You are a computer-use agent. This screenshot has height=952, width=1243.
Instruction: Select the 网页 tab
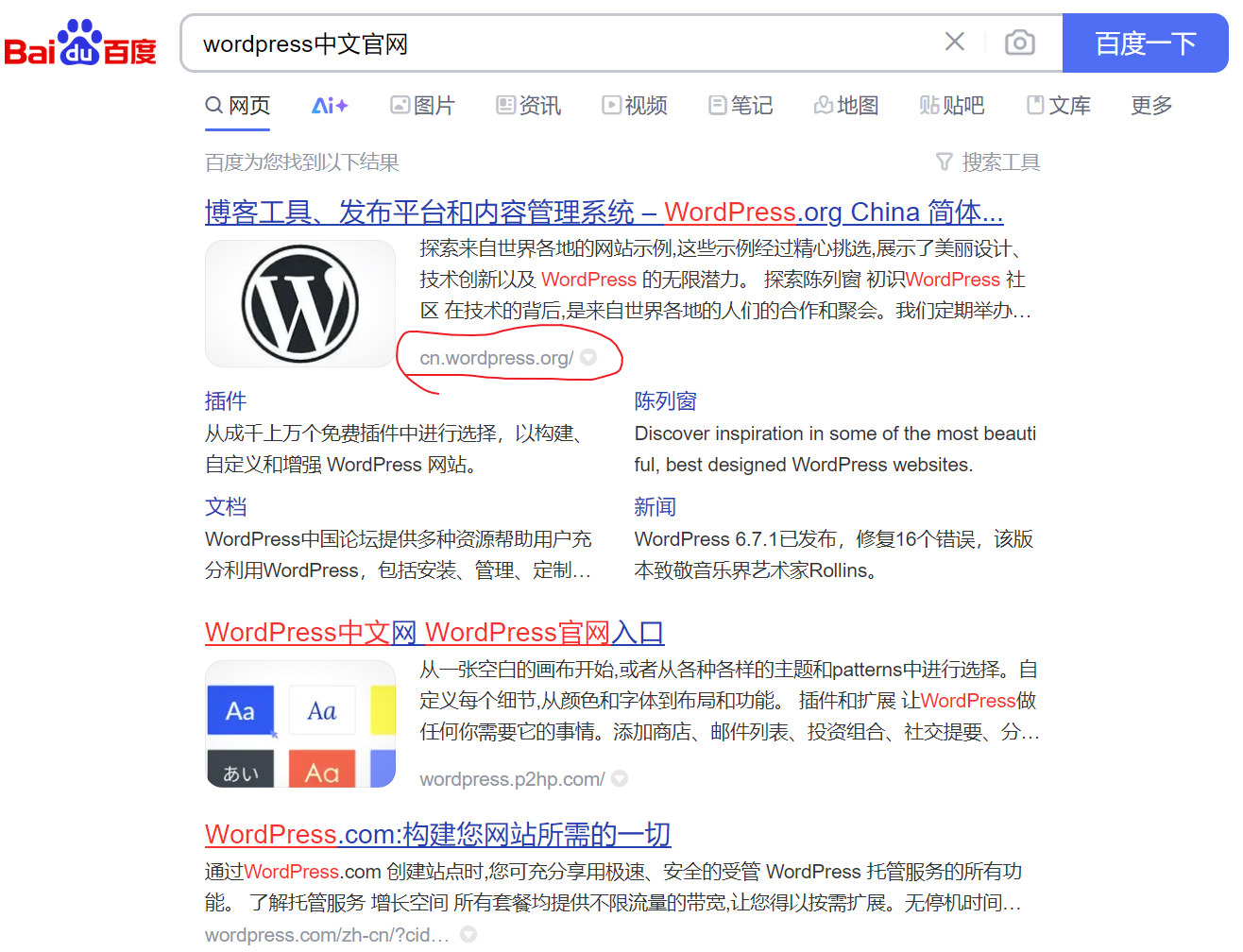point(238,105)
